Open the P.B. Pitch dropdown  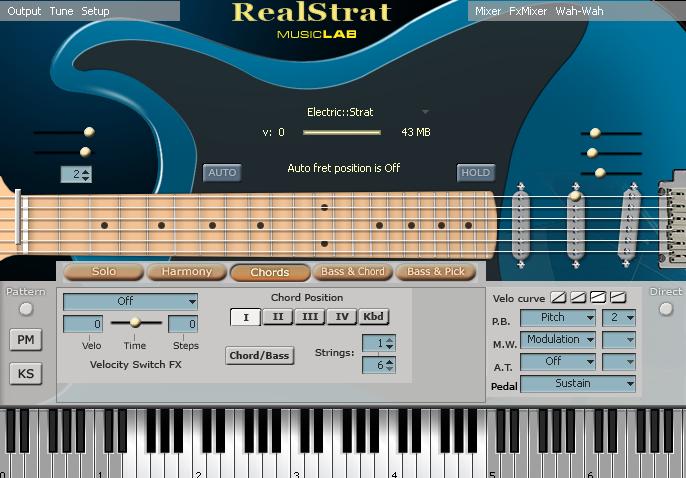click(558, 318)
